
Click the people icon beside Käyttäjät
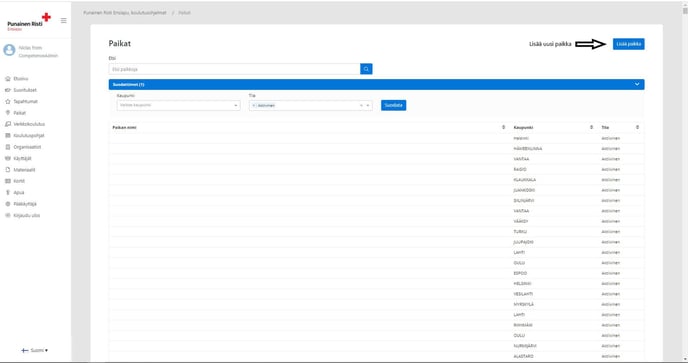tap(7, 158)
